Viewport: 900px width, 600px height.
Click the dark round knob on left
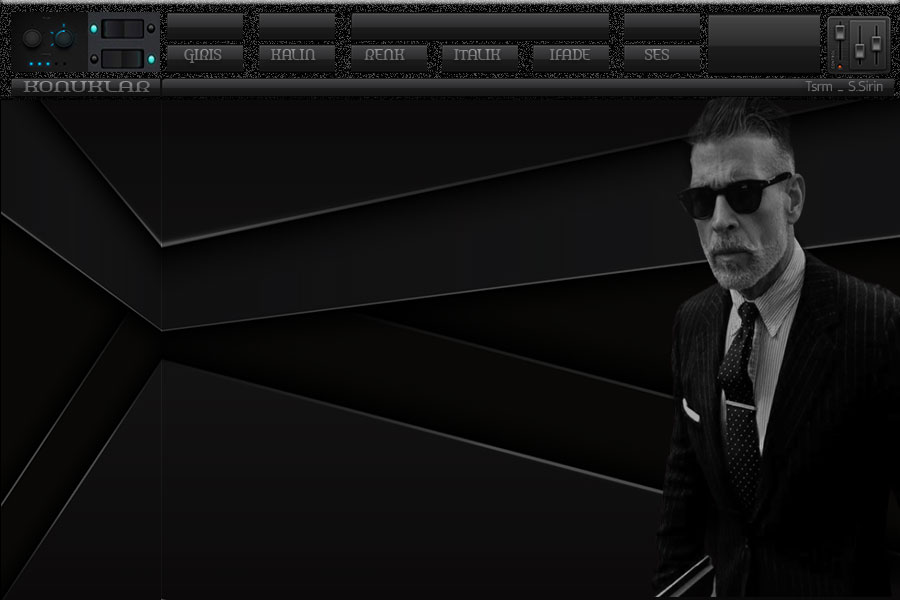(32, 38)
